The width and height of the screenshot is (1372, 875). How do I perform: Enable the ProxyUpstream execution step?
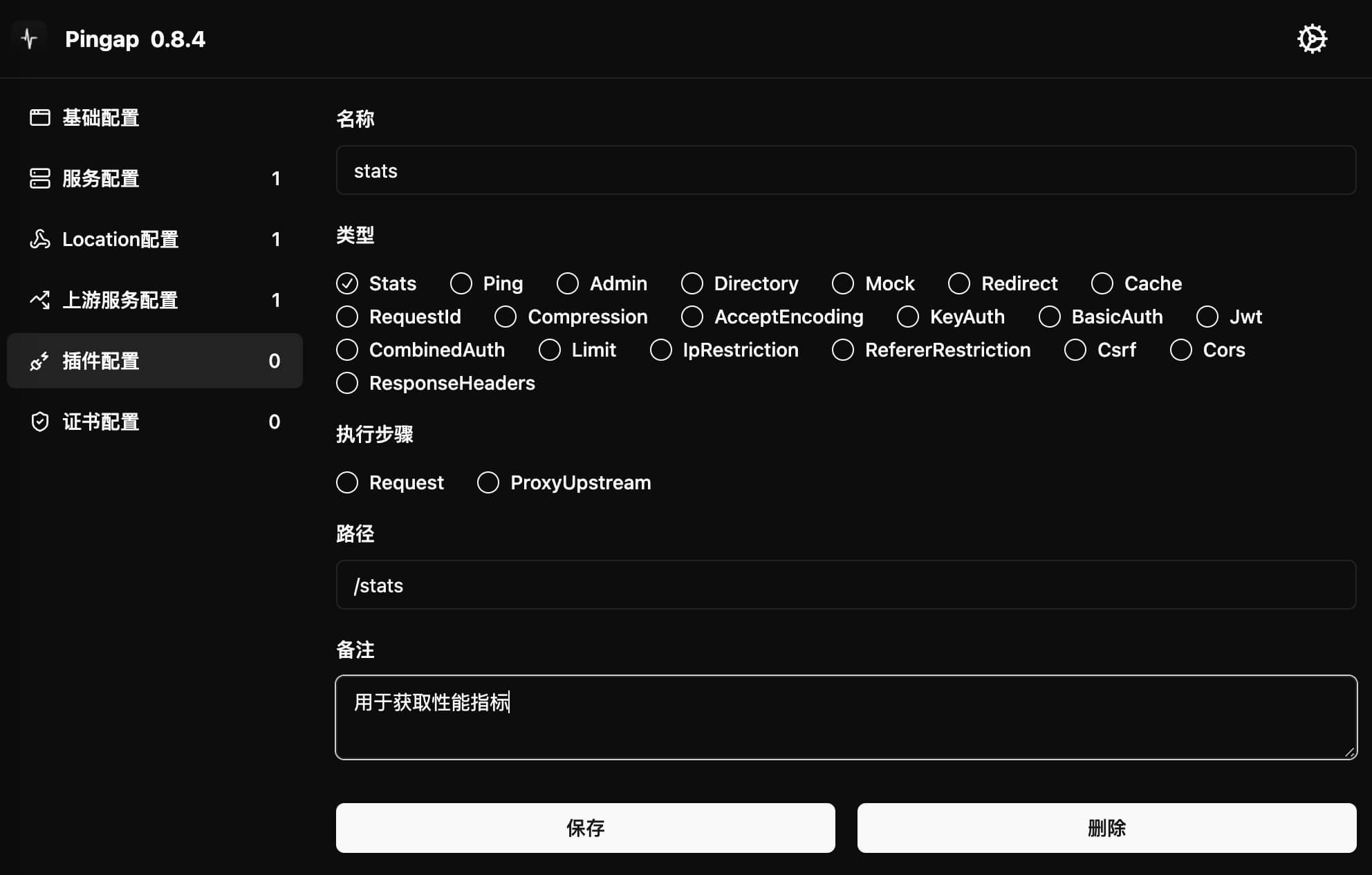[487, 482]
